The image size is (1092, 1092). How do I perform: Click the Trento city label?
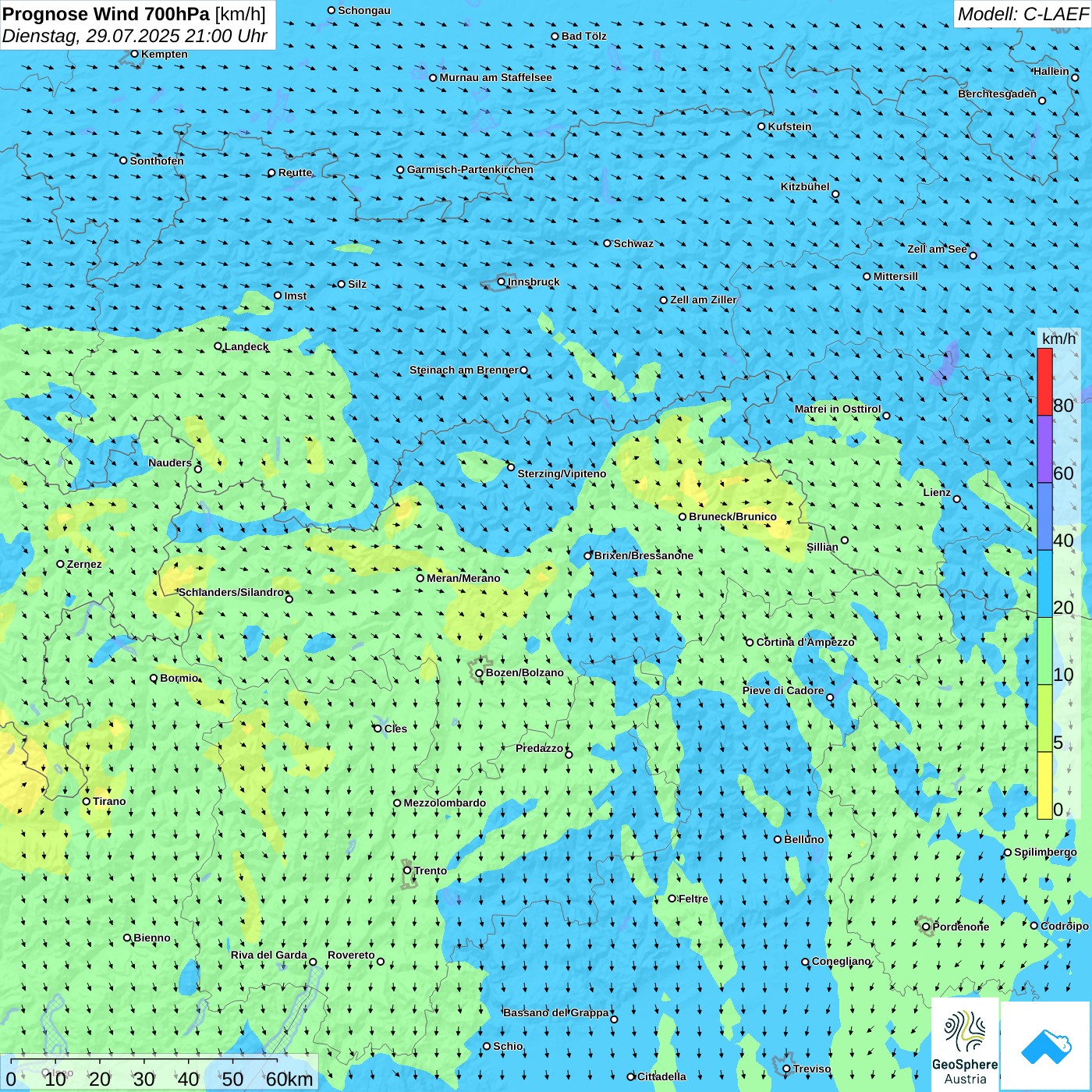431,870
